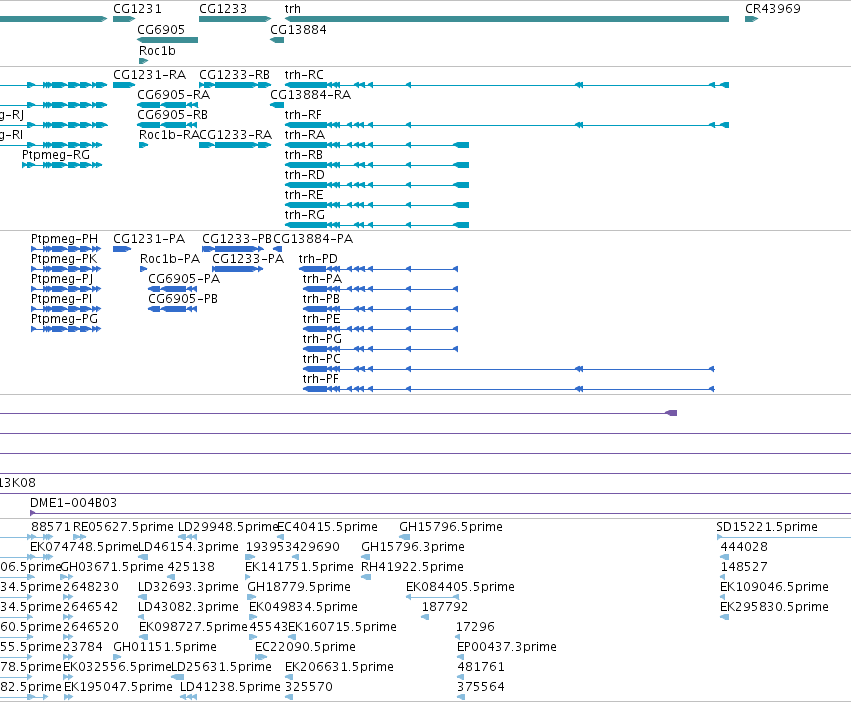Click transcript CG1233-RB label
This screenshot has width=851, height=702.
[234, 74]
